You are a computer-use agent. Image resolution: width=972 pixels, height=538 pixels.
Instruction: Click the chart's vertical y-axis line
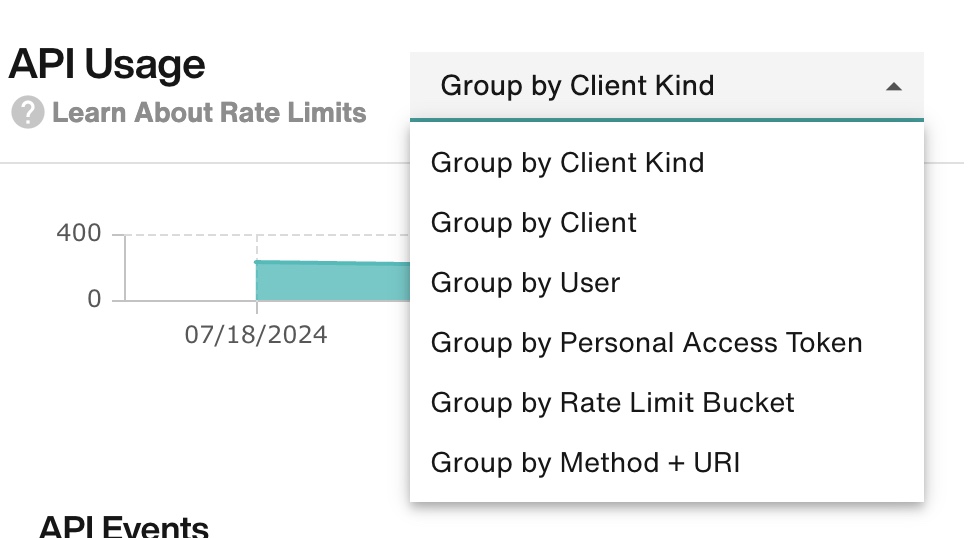coord(125,268)
